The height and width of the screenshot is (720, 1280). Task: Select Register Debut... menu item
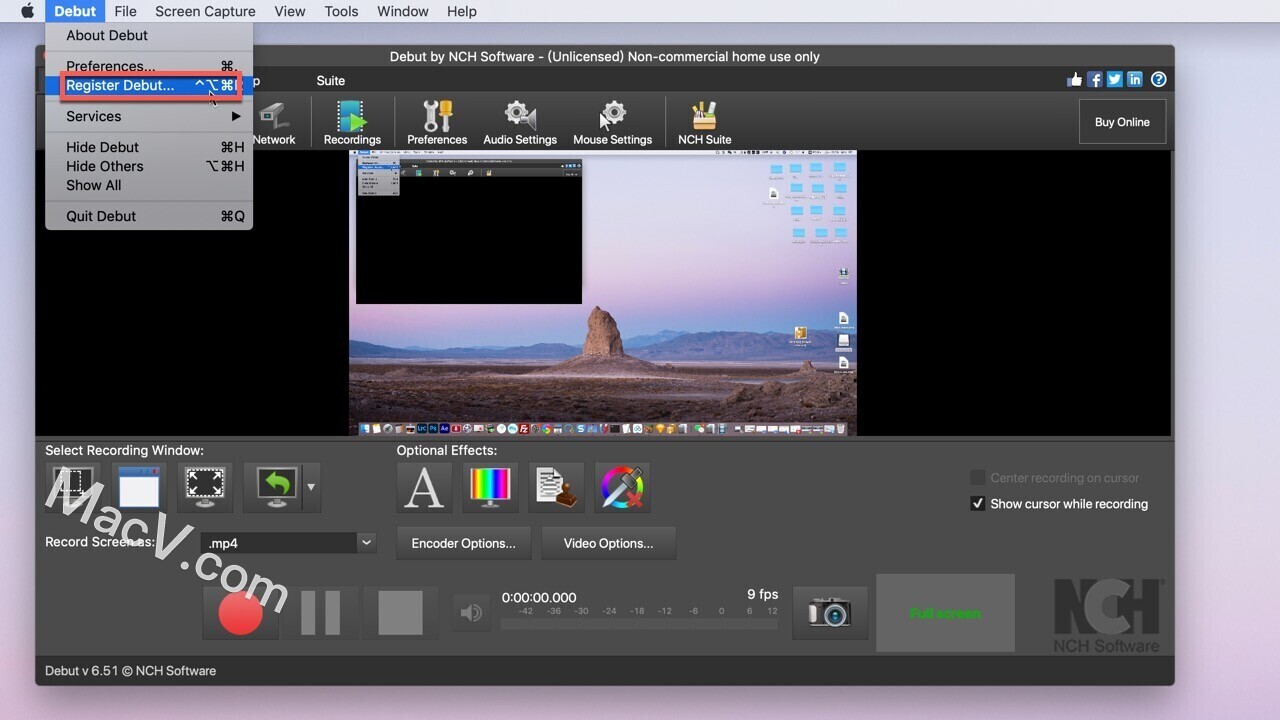(x=149, y=85)
